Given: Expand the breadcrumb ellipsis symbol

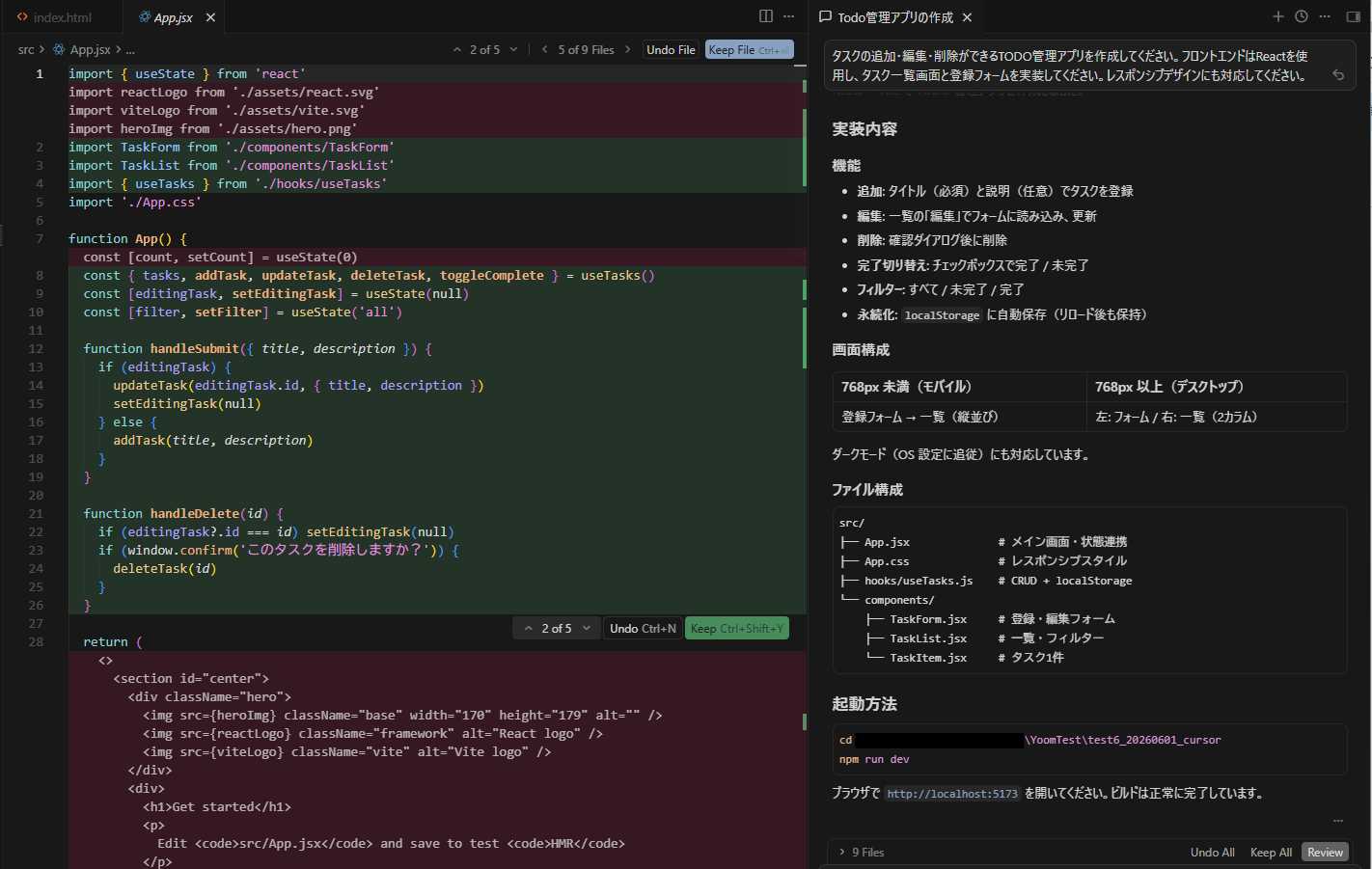Looking at the screenshot, I should (130, 50).
